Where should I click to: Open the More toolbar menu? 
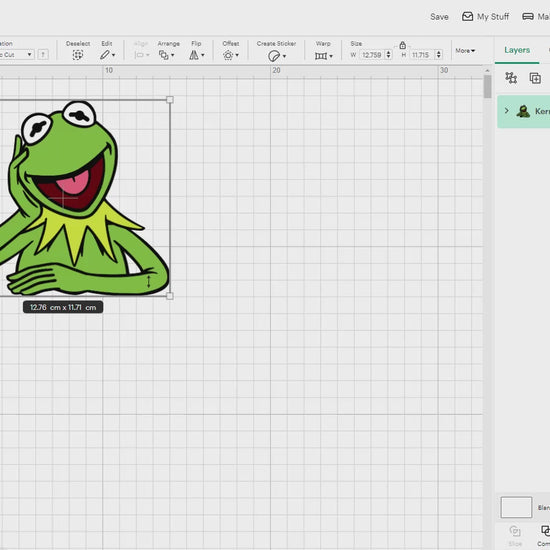[x=465, y=51]
